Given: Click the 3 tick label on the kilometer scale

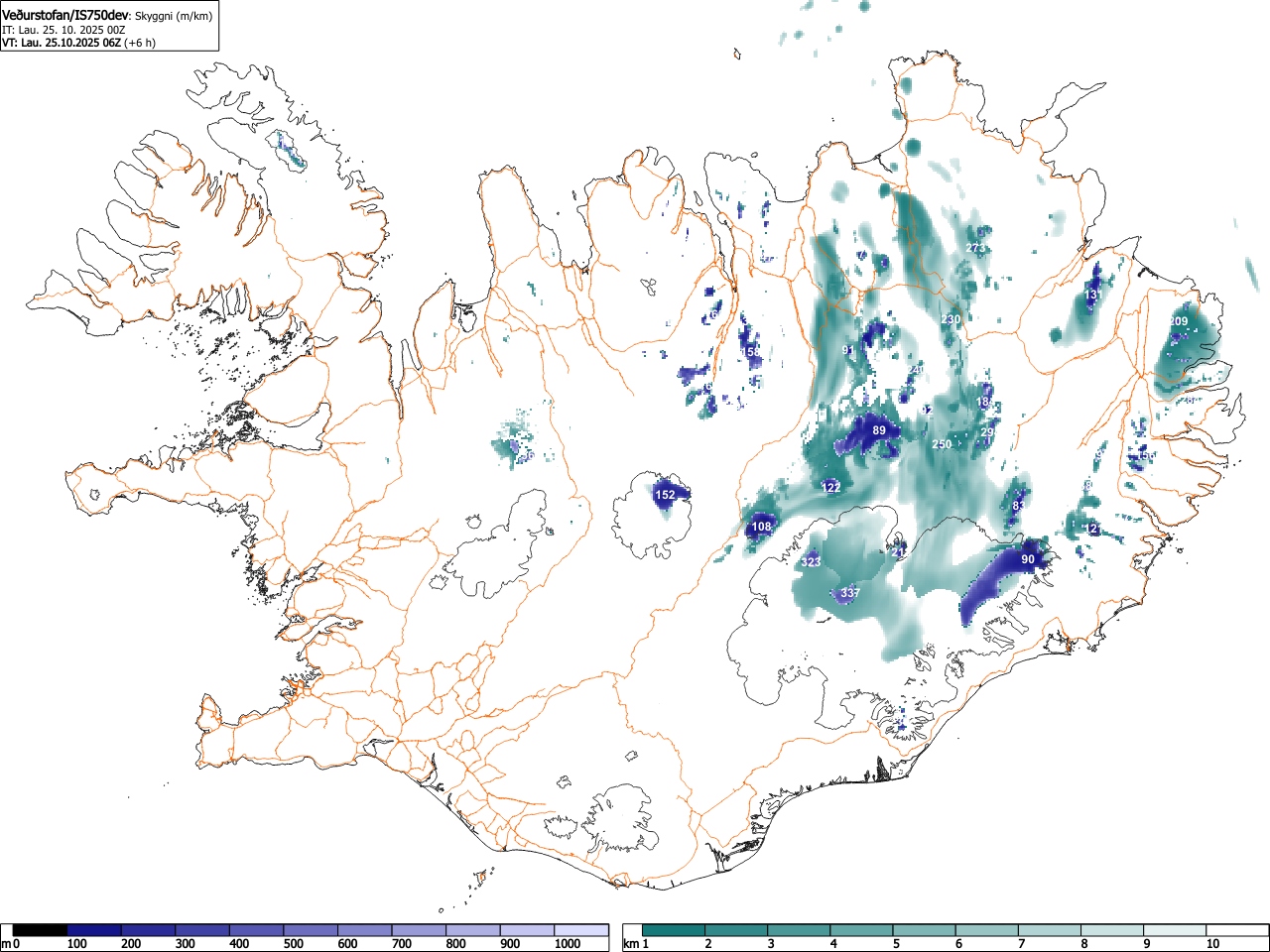Looking at the screenshot, I should click(770, 944).
